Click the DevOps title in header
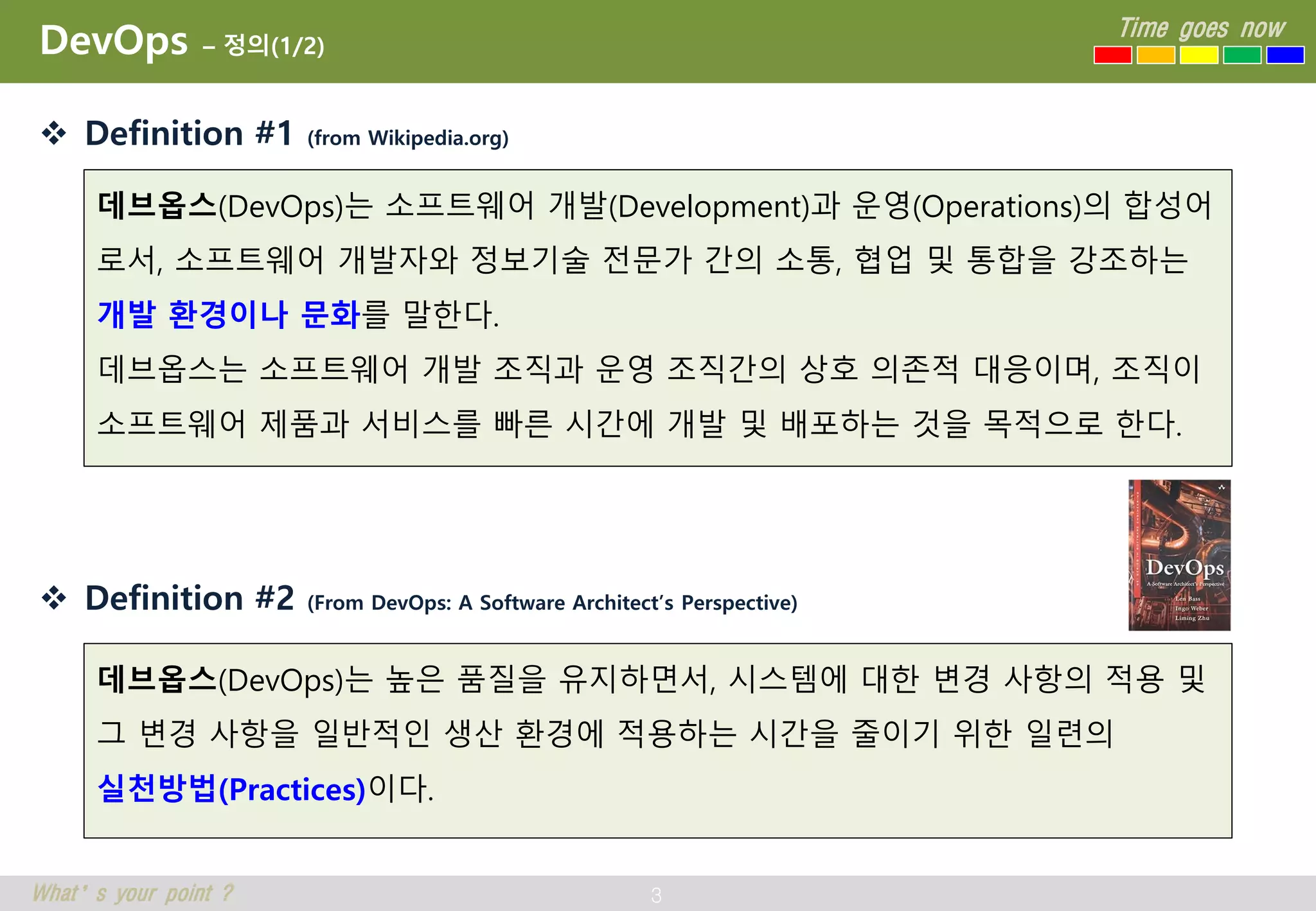 tap(114, 40)
